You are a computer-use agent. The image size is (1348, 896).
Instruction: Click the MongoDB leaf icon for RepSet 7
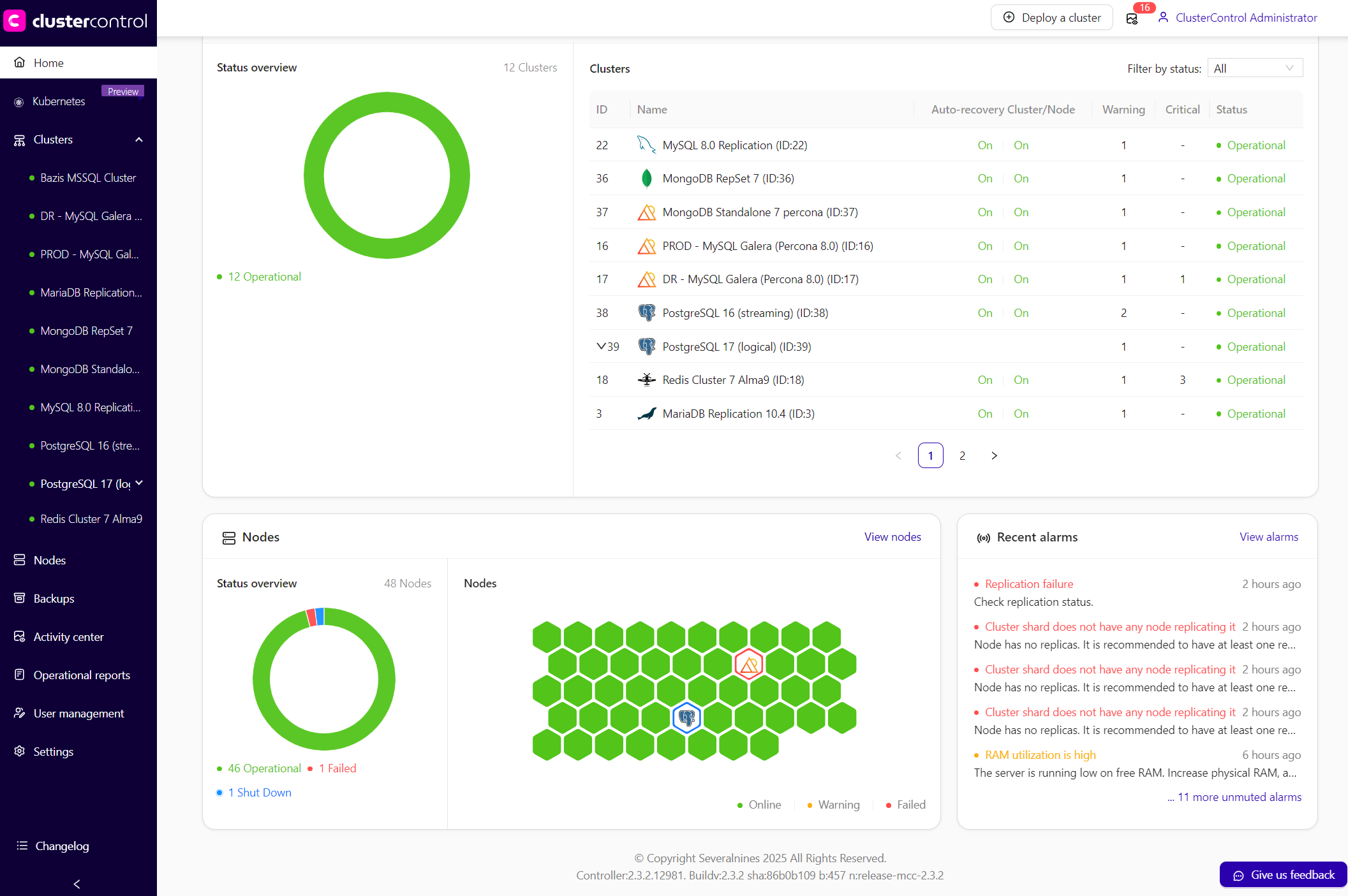646,178
